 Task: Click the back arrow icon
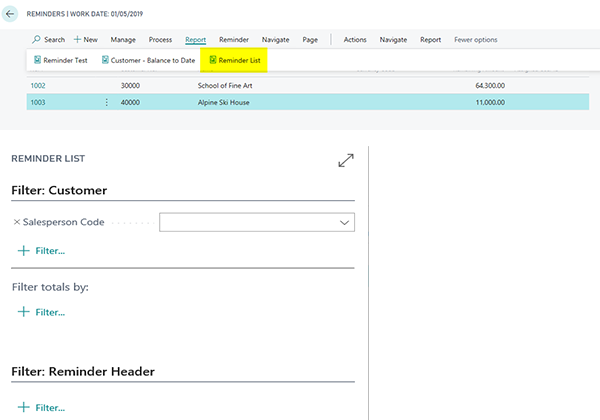[x=11, y=14]
